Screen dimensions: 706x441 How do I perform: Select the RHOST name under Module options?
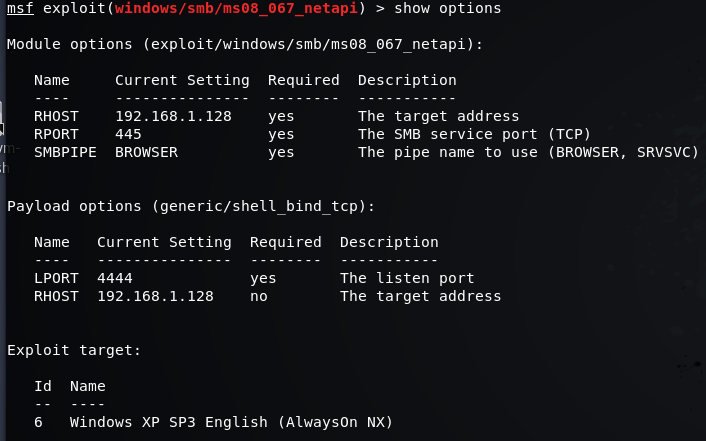click(56, 116)
